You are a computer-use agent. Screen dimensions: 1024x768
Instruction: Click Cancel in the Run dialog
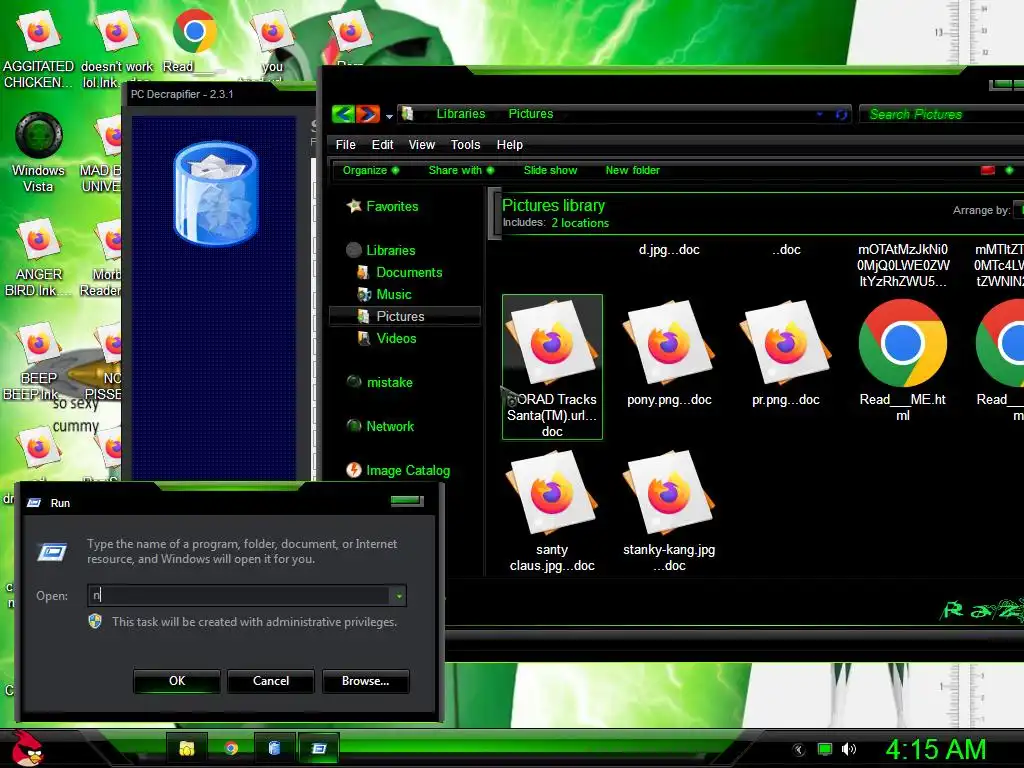(x=271, y=681)
